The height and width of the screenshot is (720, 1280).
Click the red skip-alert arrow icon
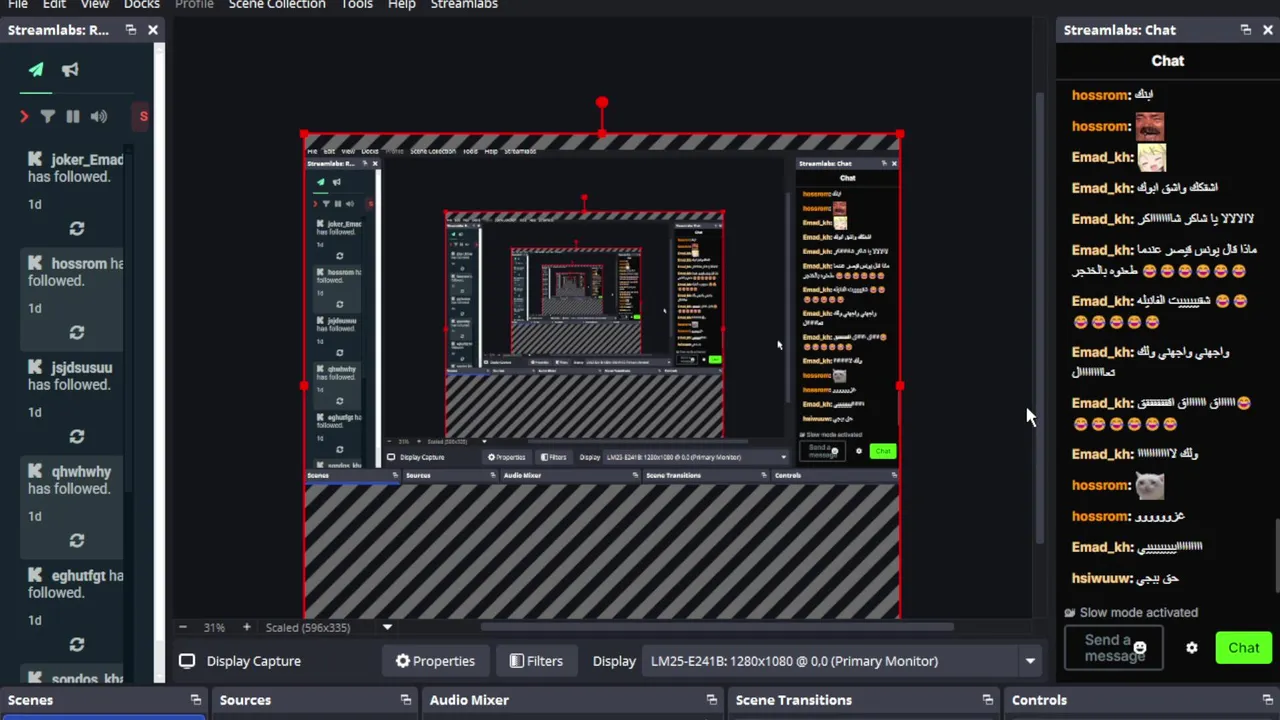tap(24, 117)
